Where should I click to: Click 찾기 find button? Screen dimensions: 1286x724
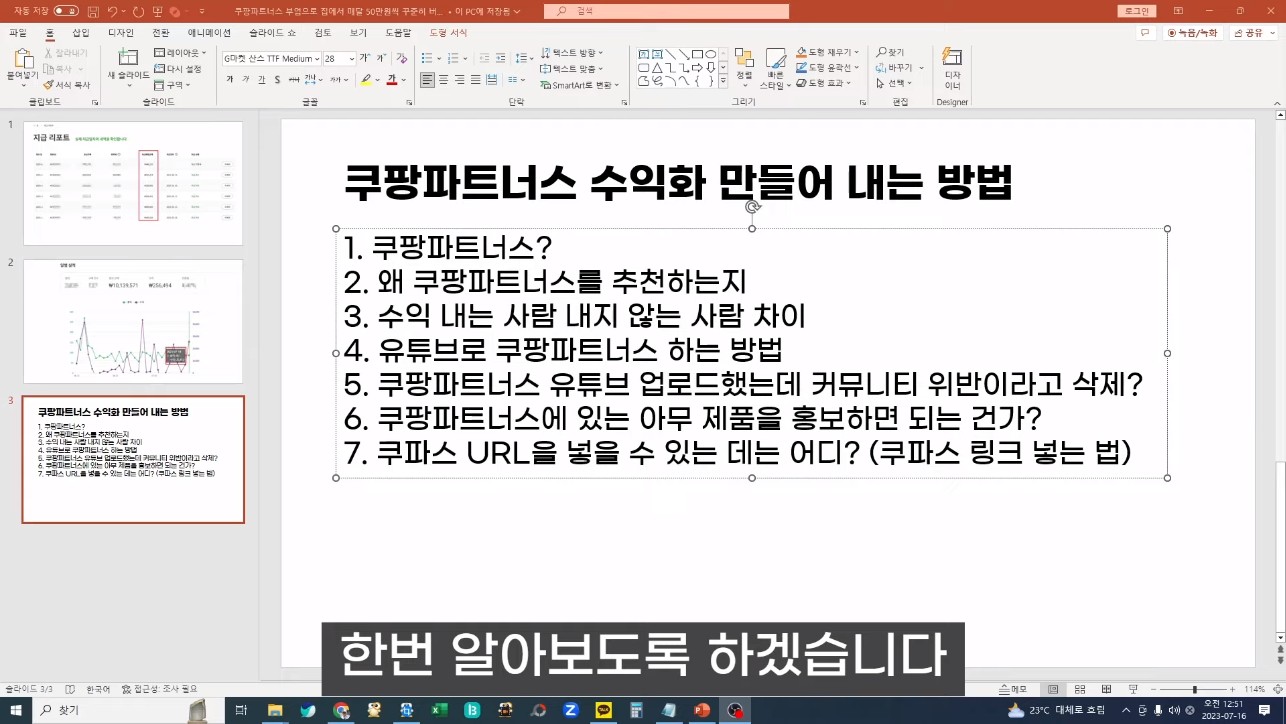point(889,52)
